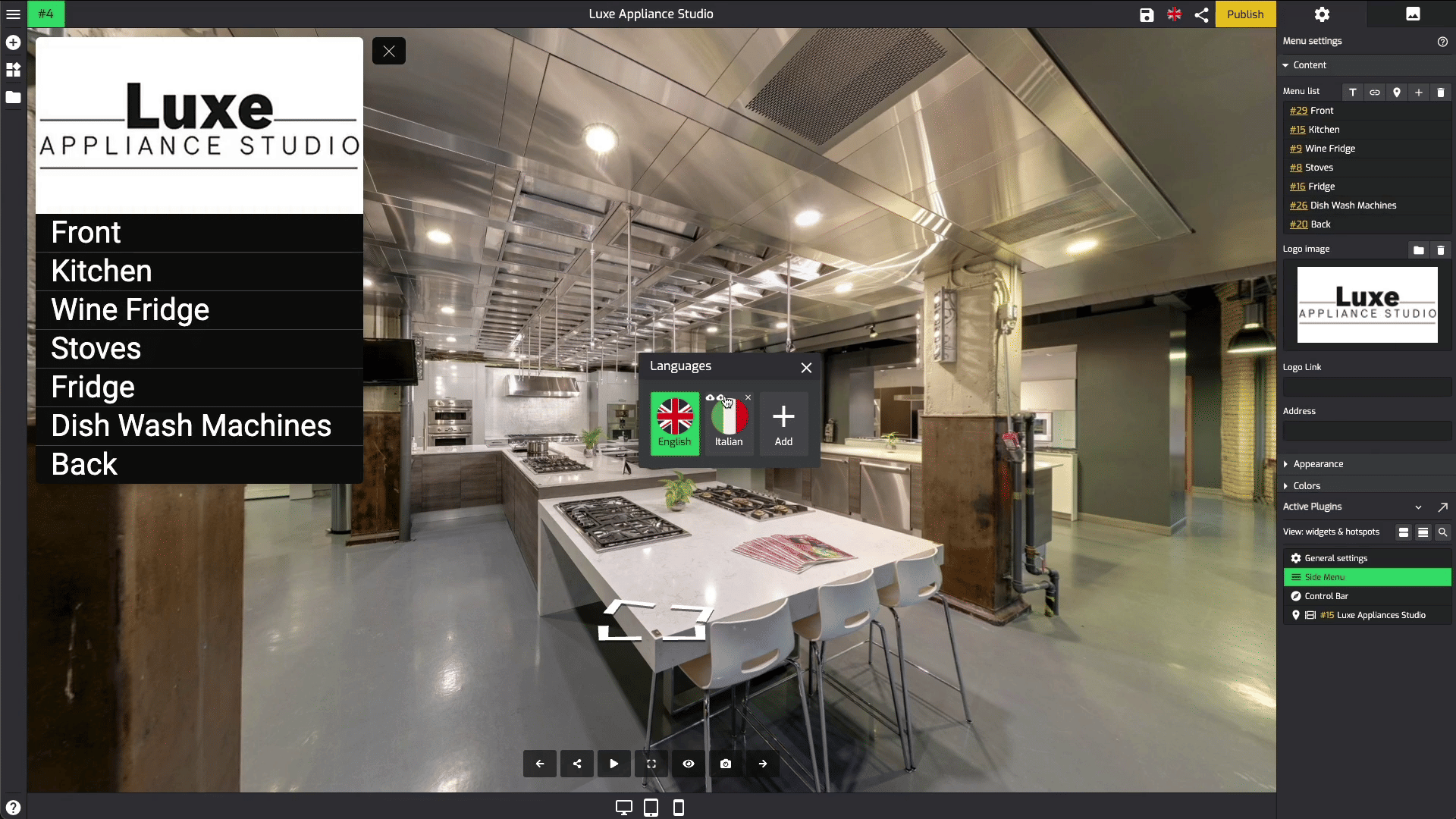
Task: Click the screenshot camera icon in control bar
Action: pos(725,764)
